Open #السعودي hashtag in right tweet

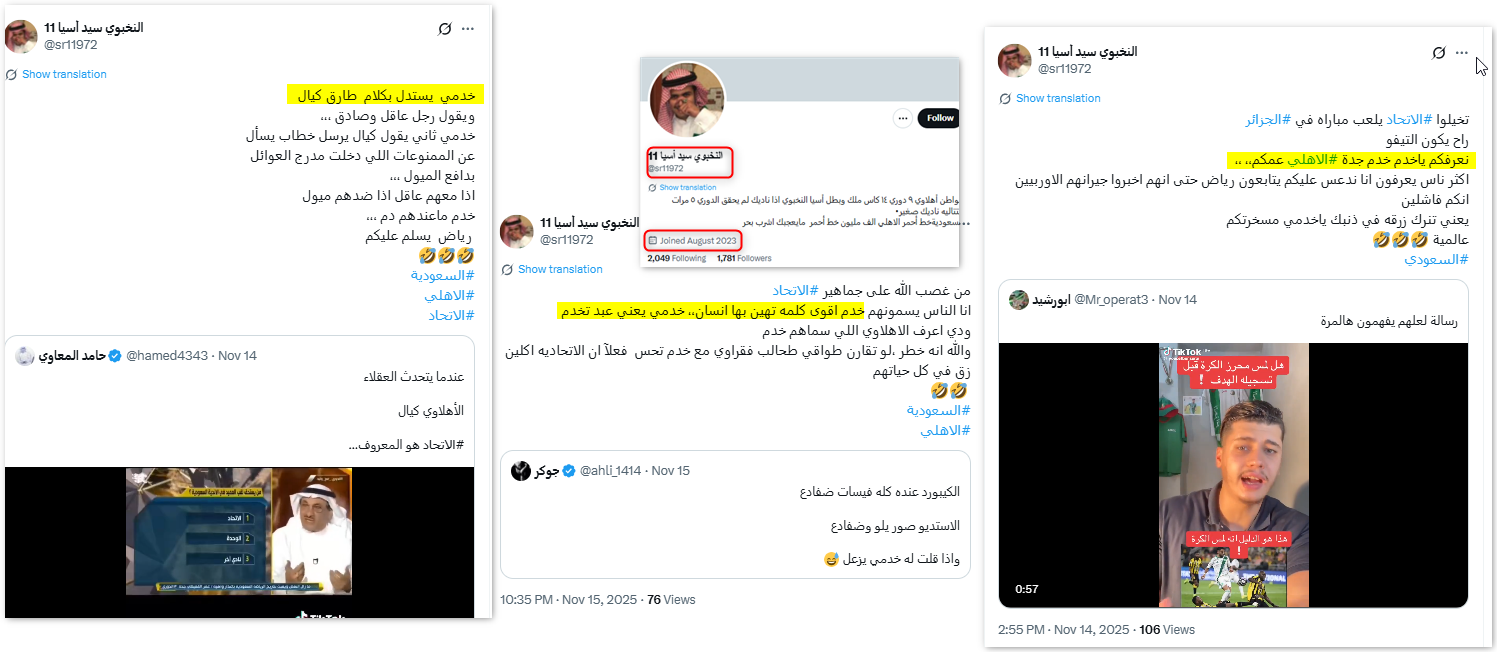pyautogui.click(x=1435, y=259)
